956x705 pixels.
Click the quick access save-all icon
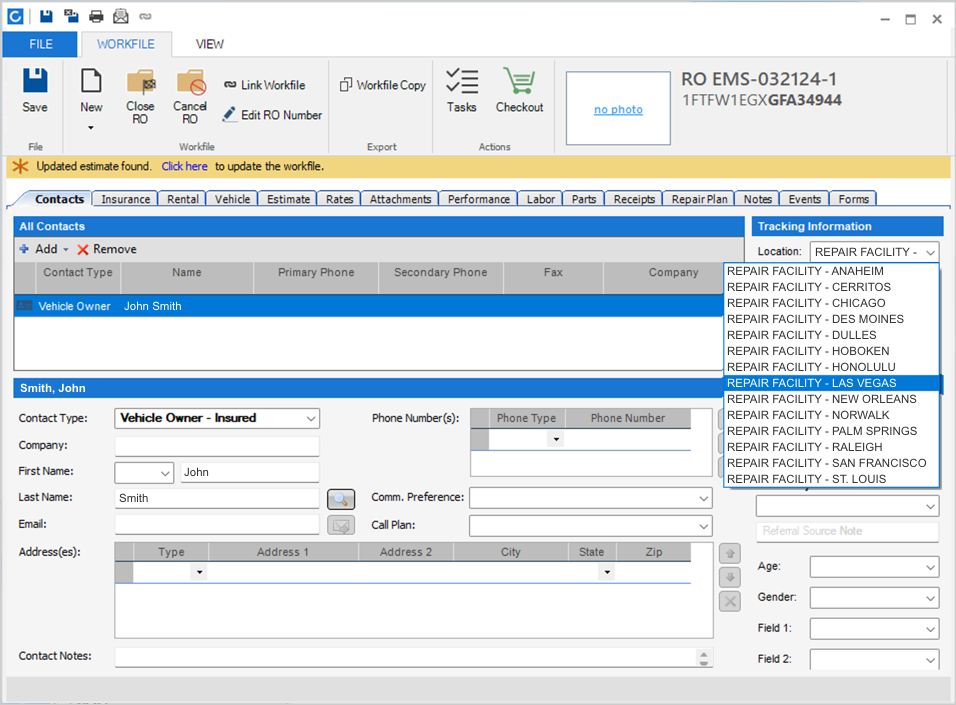[x=71, y=16]
